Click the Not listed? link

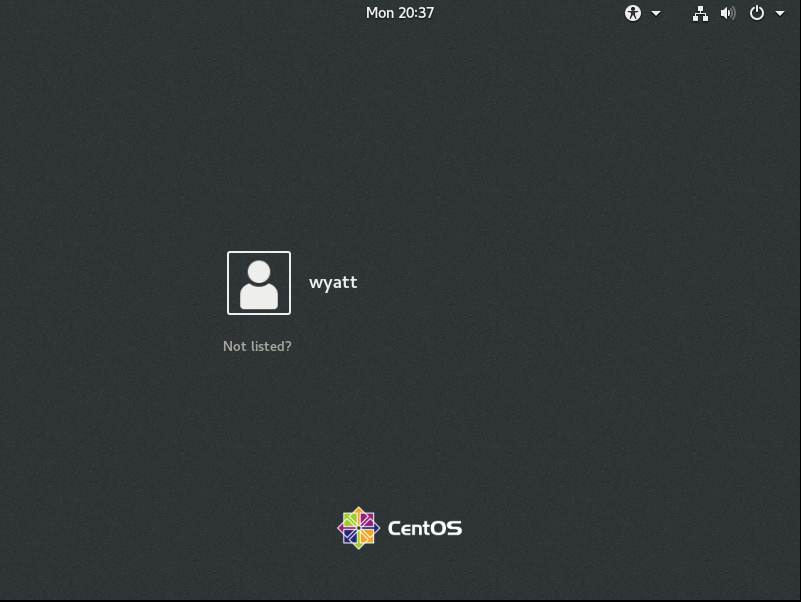pyautogui.click(x=257, y=346)
